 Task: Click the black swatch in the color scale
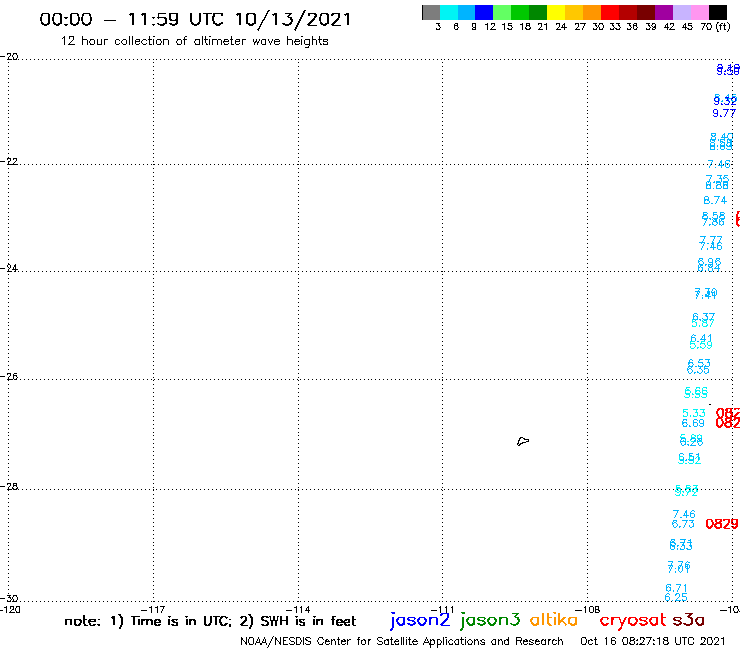tap(718, 12)
